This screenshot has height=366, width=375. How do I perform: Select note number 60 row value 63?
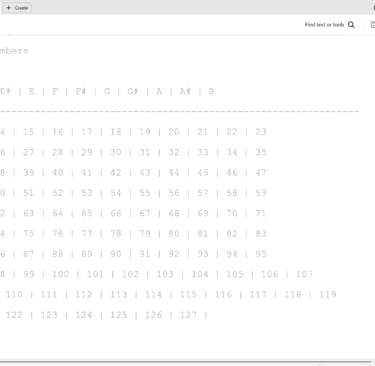(x=29, y=213)
